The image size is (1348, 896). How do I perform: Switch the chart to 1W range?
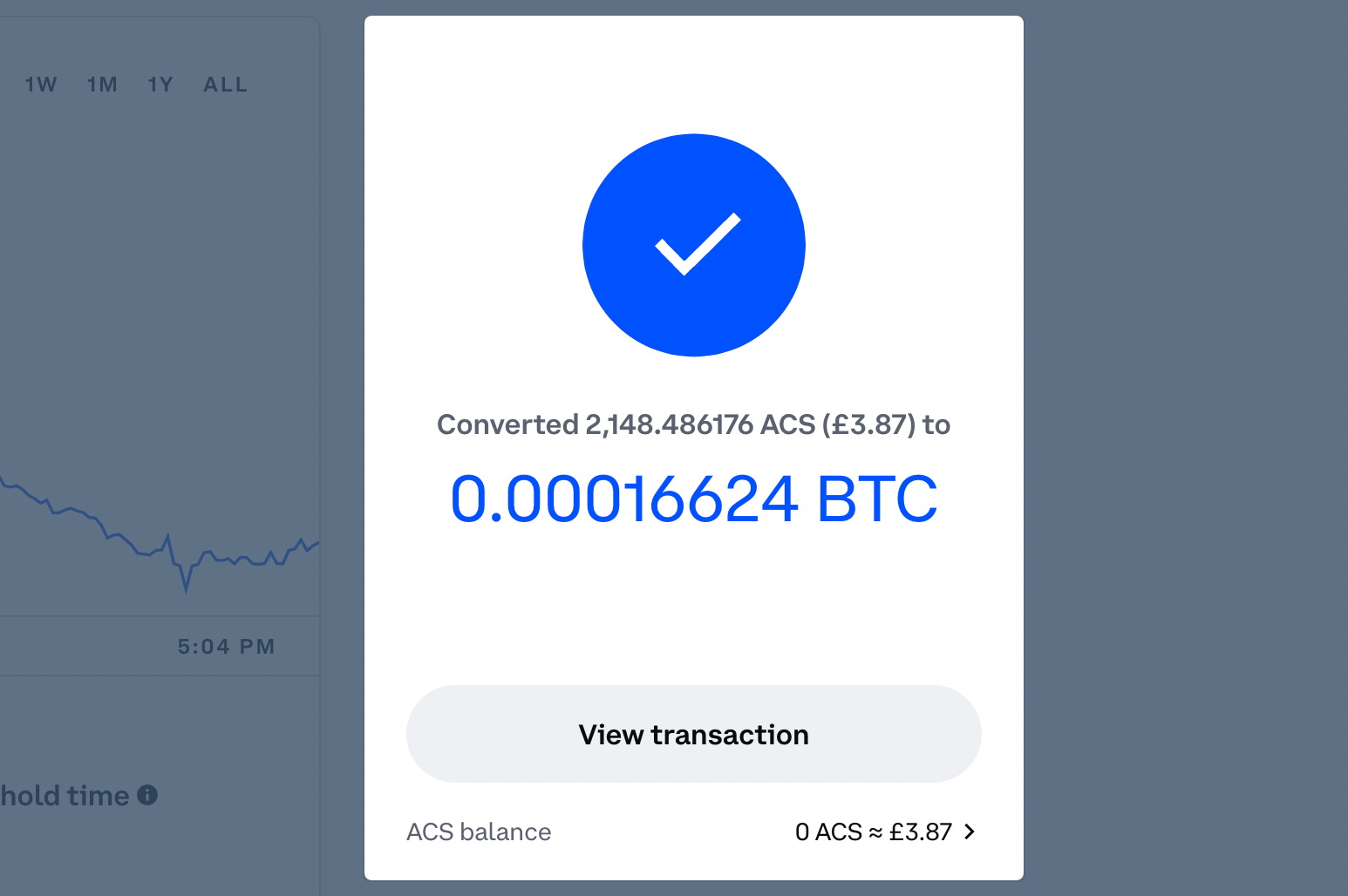tap(41, 85)
